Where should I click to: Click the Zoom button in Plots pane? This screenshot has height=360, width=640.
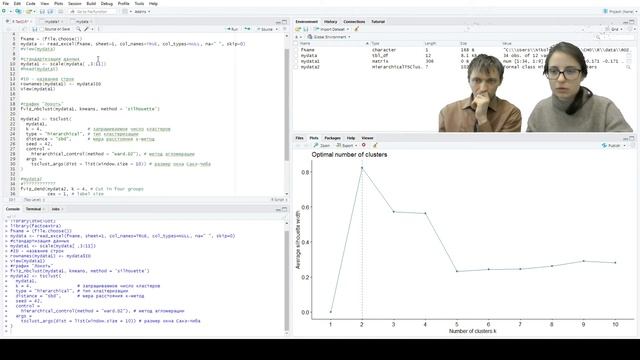point(322,145)
